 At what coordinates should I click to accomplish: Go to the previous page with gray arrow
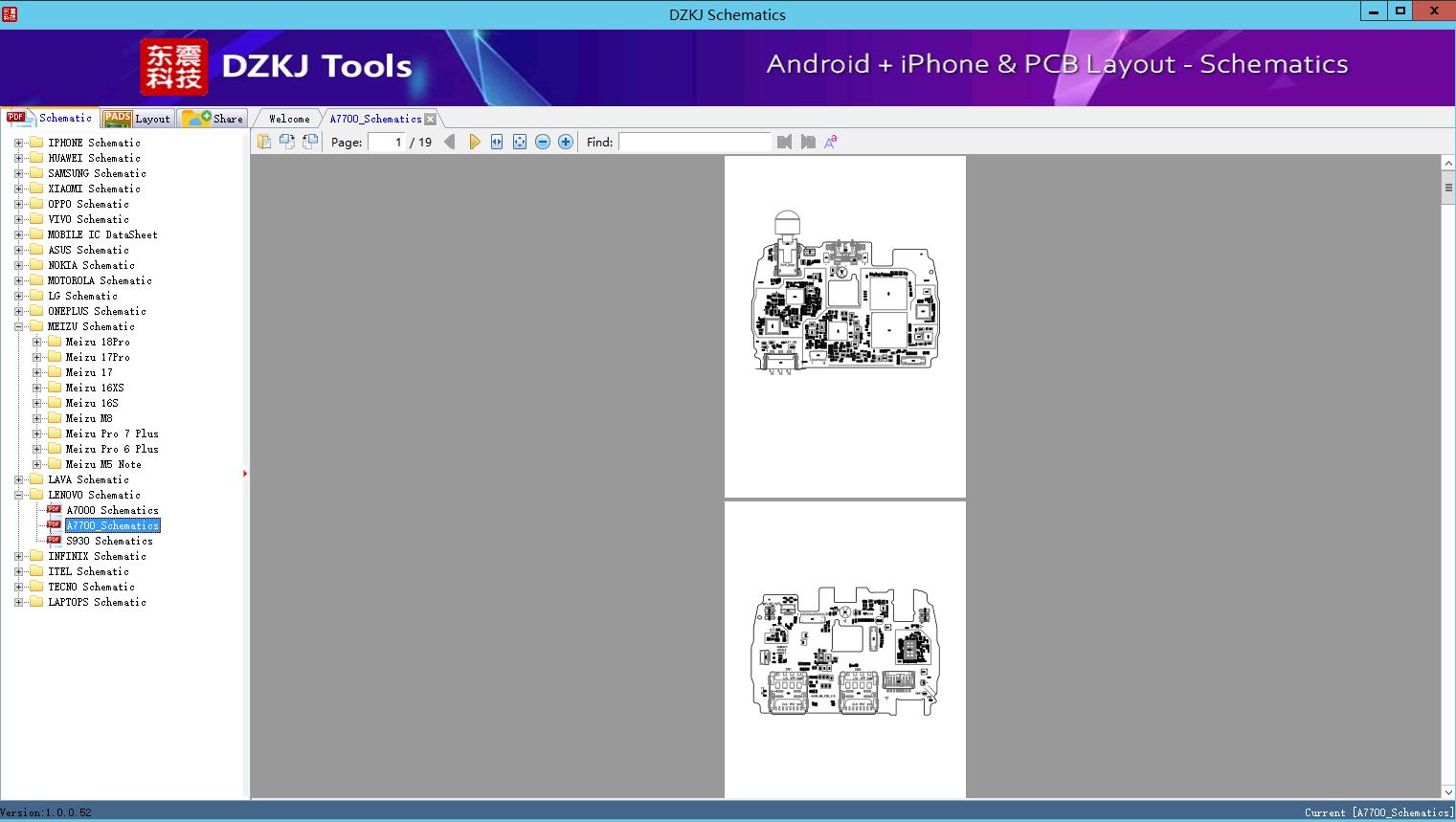point(450,142)
